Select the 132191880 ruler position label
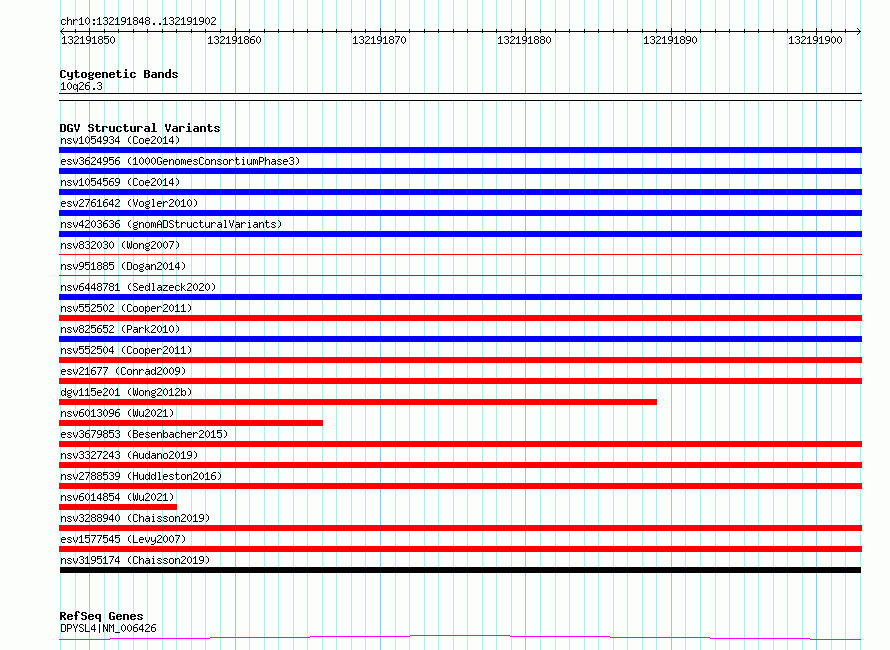The height and width of the screenshot is (650, 890). (x=524, y=40)
